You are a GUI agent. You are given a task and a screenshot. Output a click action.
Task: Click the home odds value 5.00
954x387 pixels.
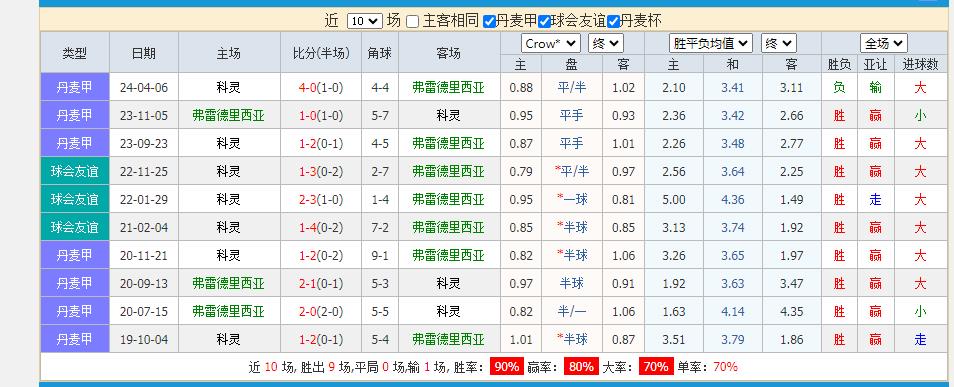coord(674,200)
